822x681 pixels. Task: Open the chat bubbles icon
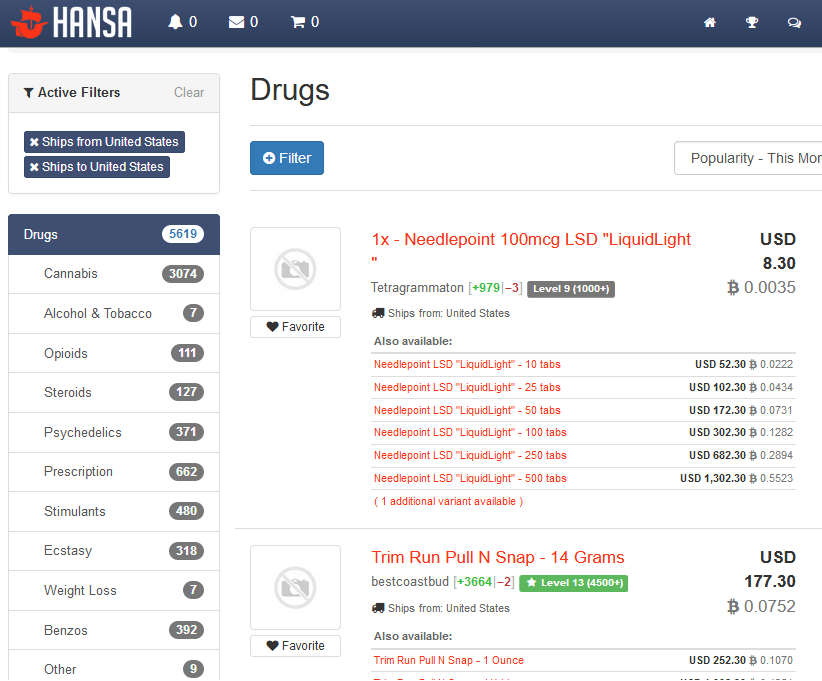tap(794, 23)
